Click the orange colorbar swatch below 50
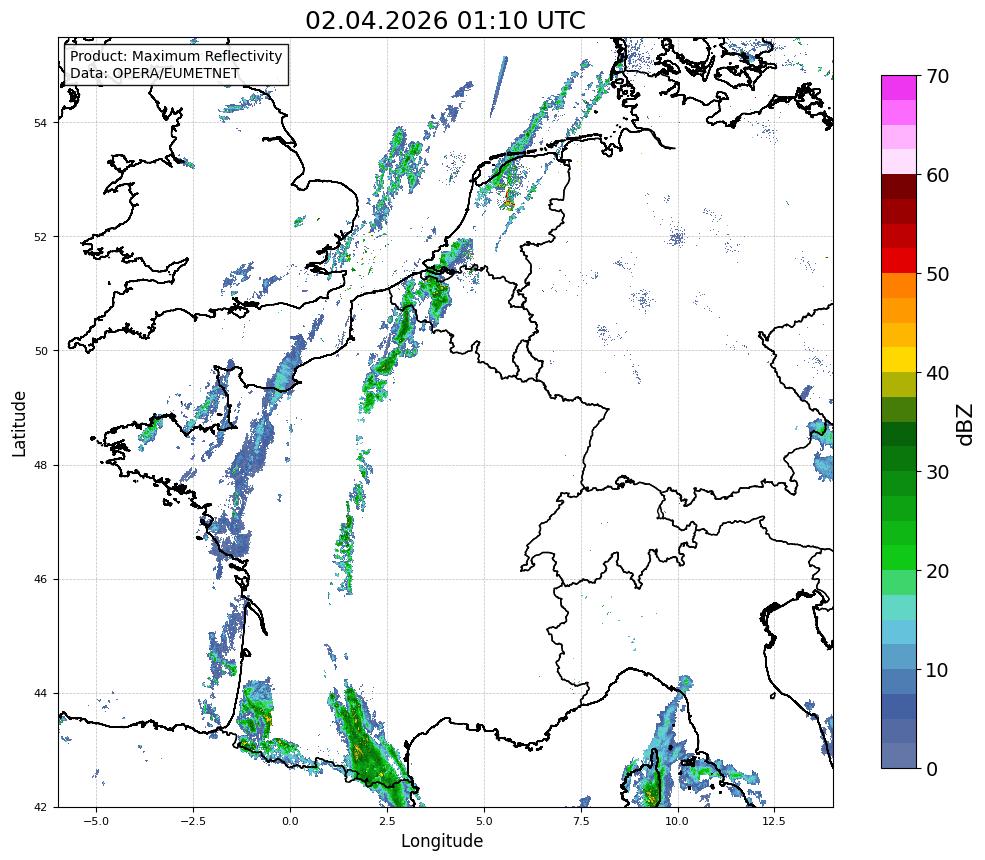This screenshot has height=860, width=985. (899, 285)
